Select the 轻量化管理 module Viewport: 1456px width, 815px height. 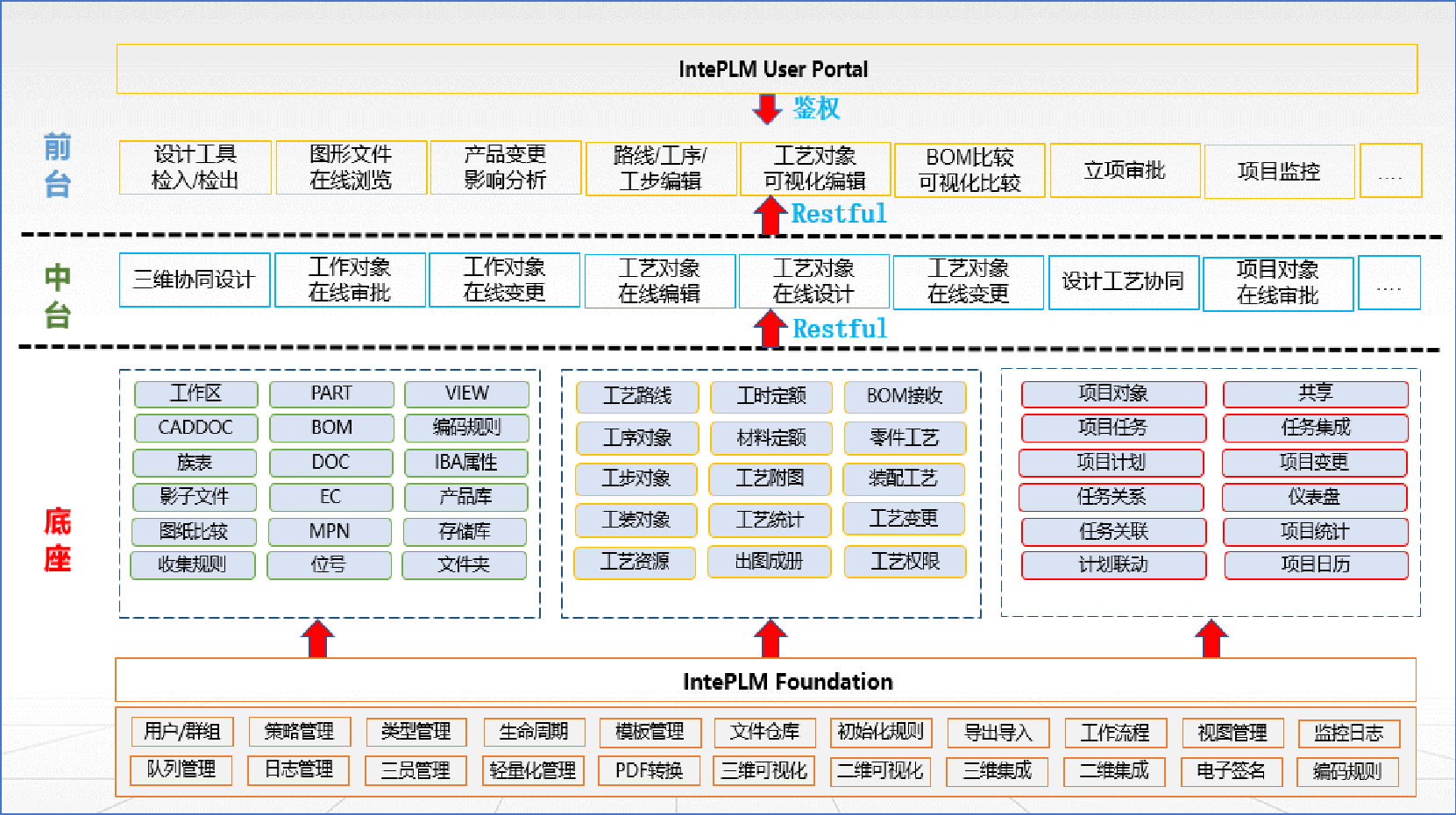(x=533, y=770)
